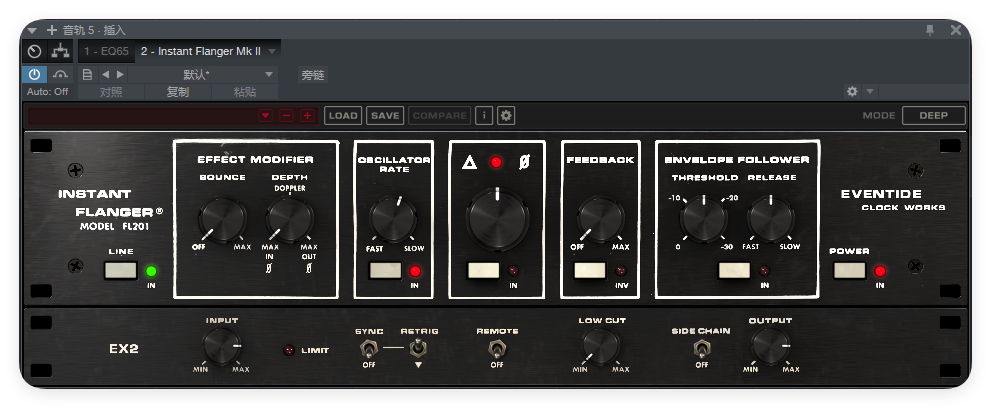991x408 pixels.
Task: Toggle the LINE in button
Action: [121, 271]
